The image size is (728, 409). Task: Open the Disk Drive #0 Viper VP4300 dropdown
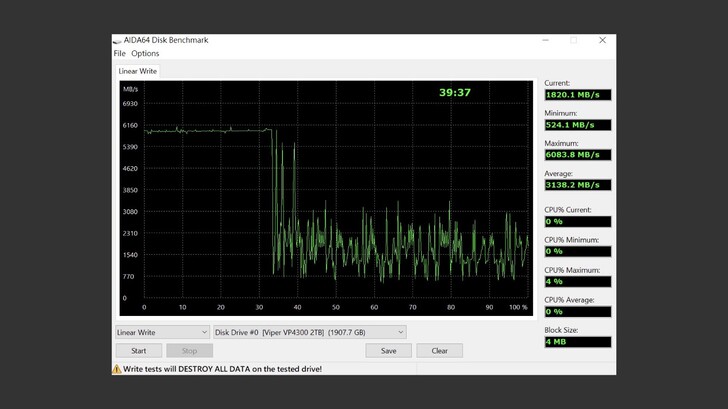coord(309,333)
